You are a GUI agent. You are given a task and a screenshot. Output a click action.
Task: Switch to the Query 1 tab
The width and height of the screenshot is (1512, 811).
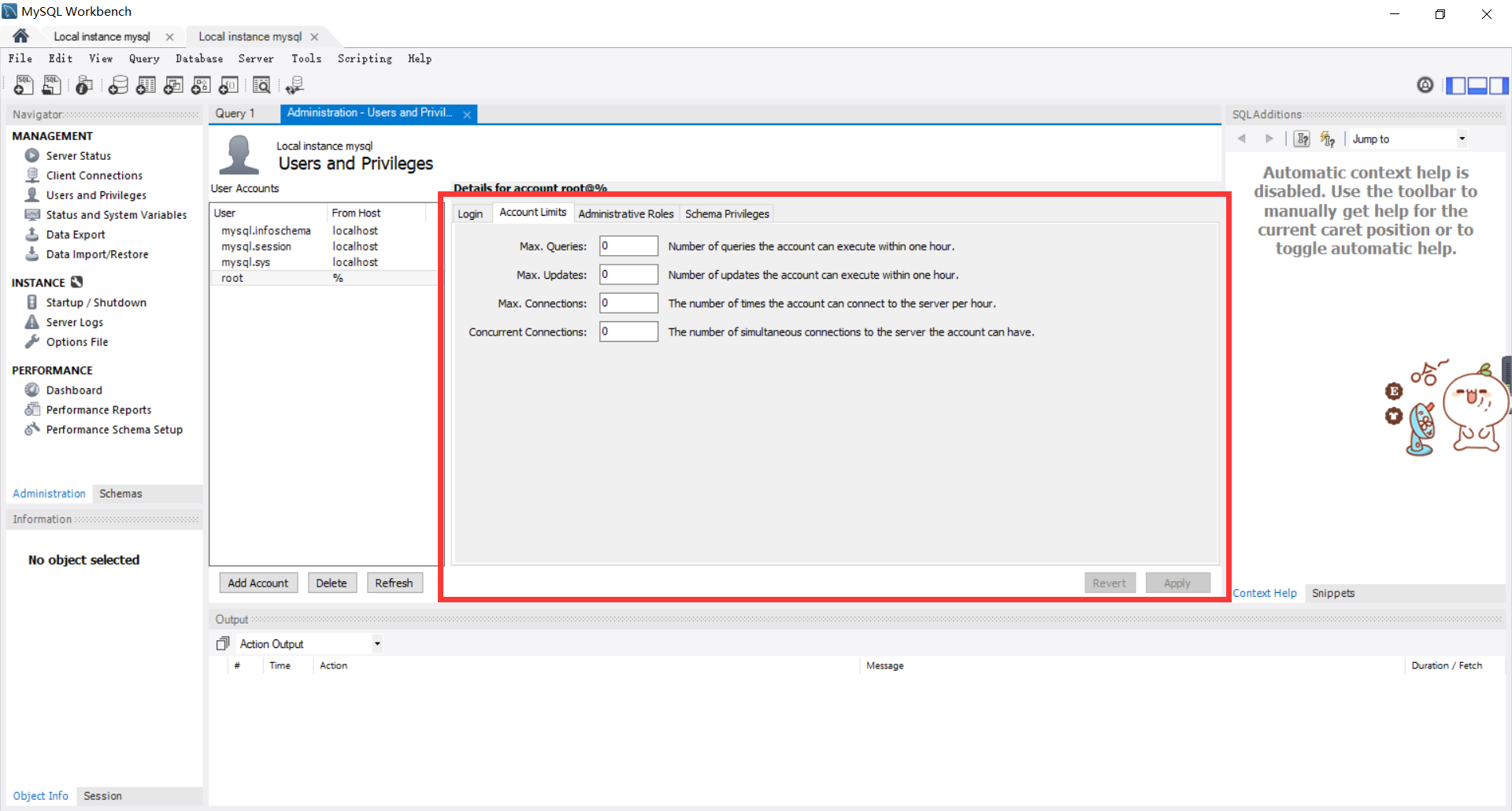click(235, 113)
